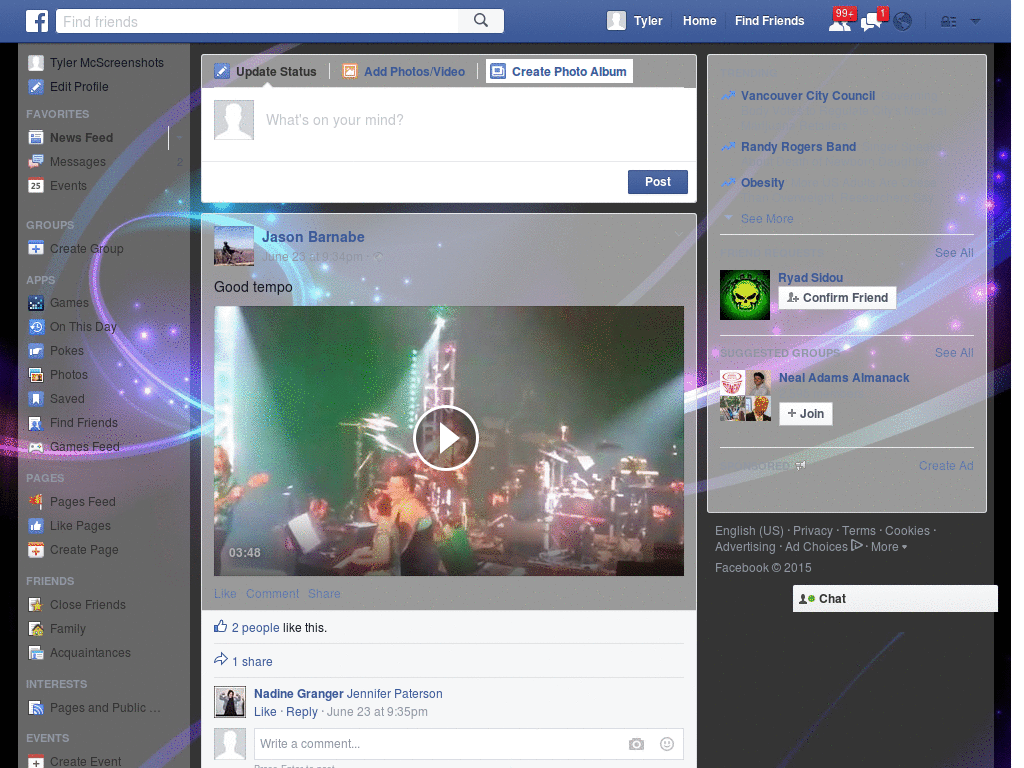Click the On This Day clock icon
The width and height of the screenshot is (1024, 768).
point(36,327)
